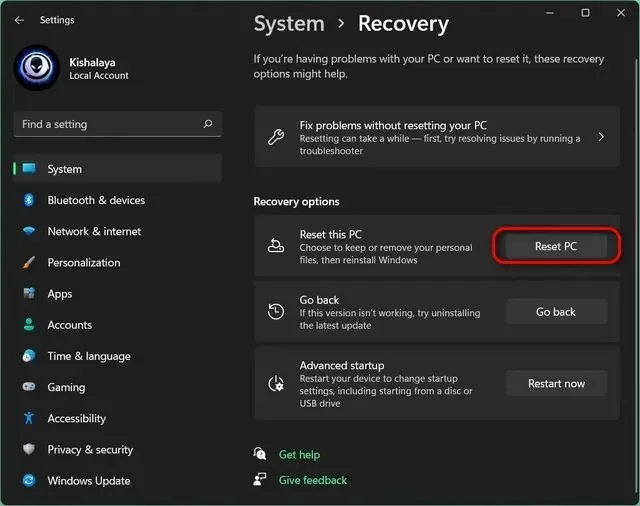Click the Advanced startup title text
Screen dimensions: 640x506
point(342,366)
